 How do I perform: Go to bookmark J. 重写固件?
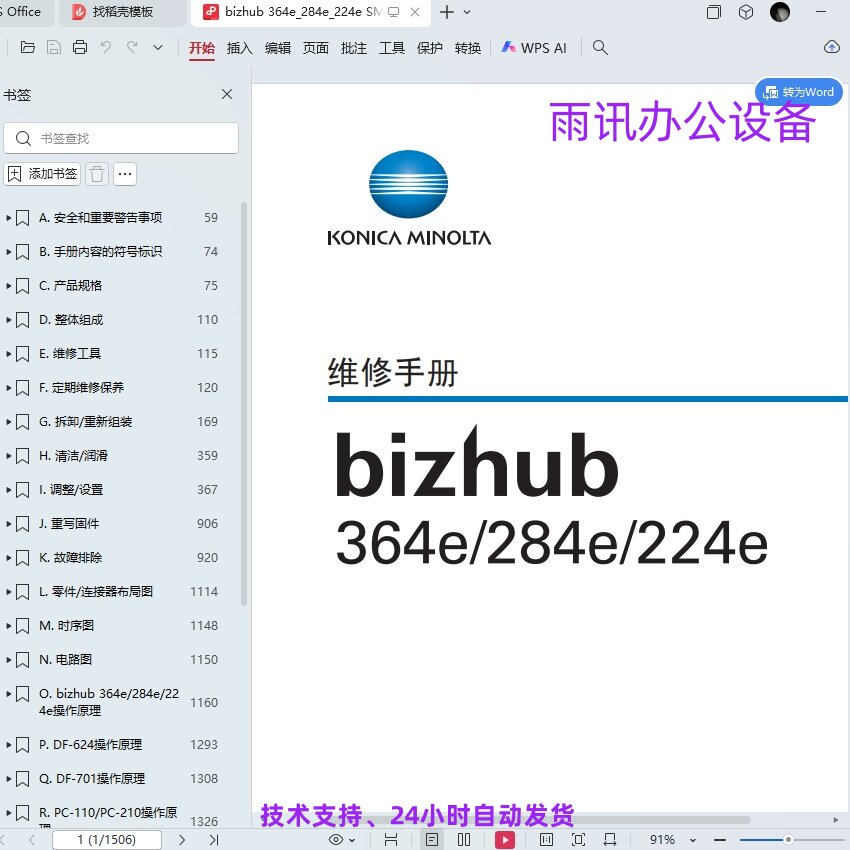(x=69, y=524)
